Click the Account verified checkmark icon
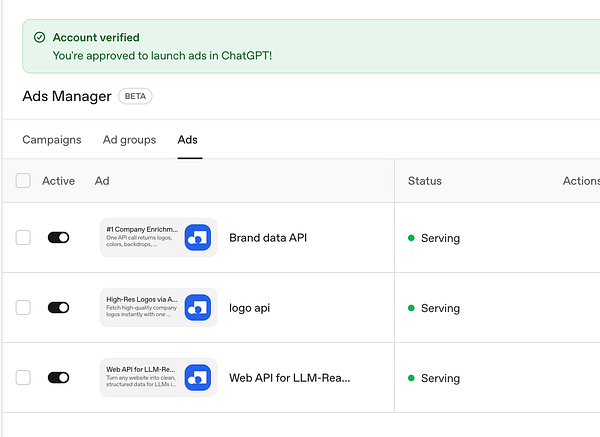 point(39,38)
